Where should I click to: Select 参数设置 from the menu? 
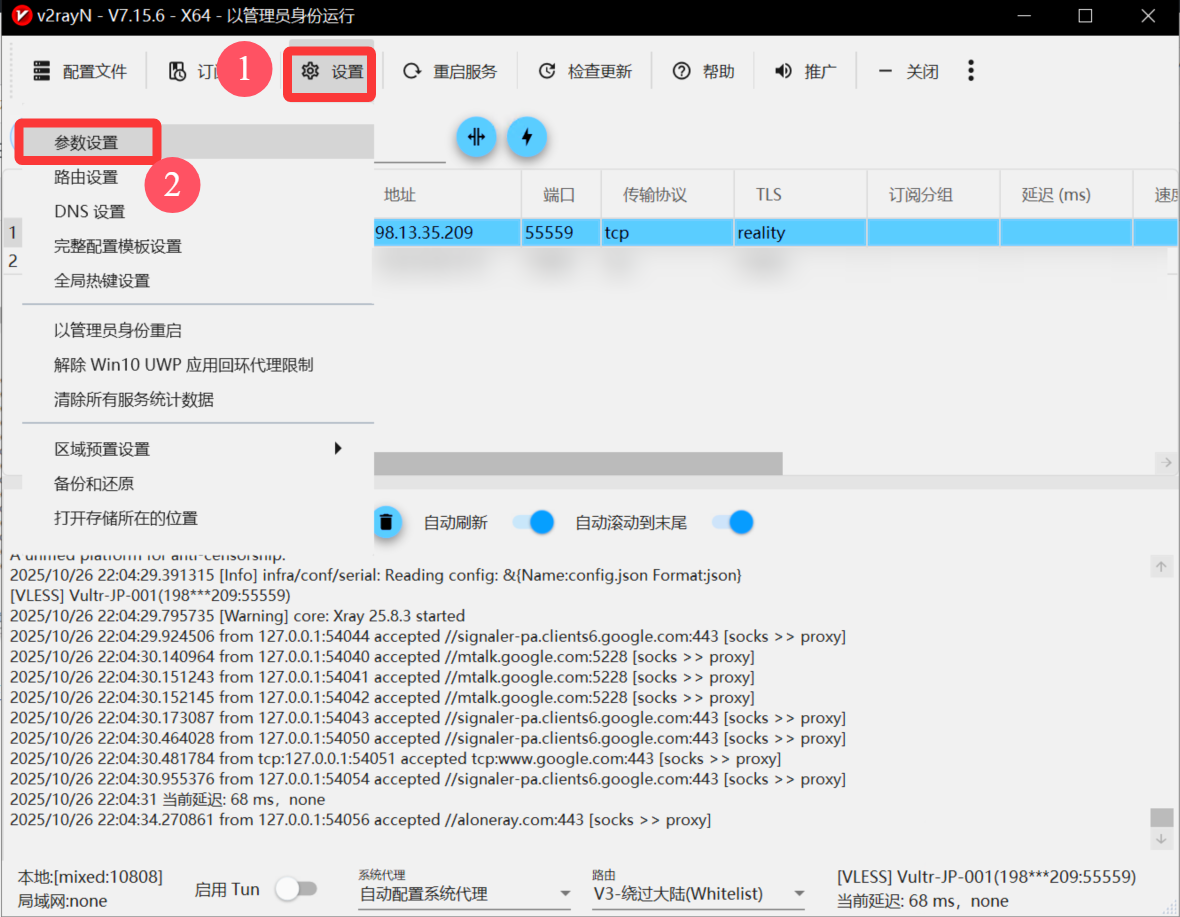pyautogui.click(x=87, y=143)
